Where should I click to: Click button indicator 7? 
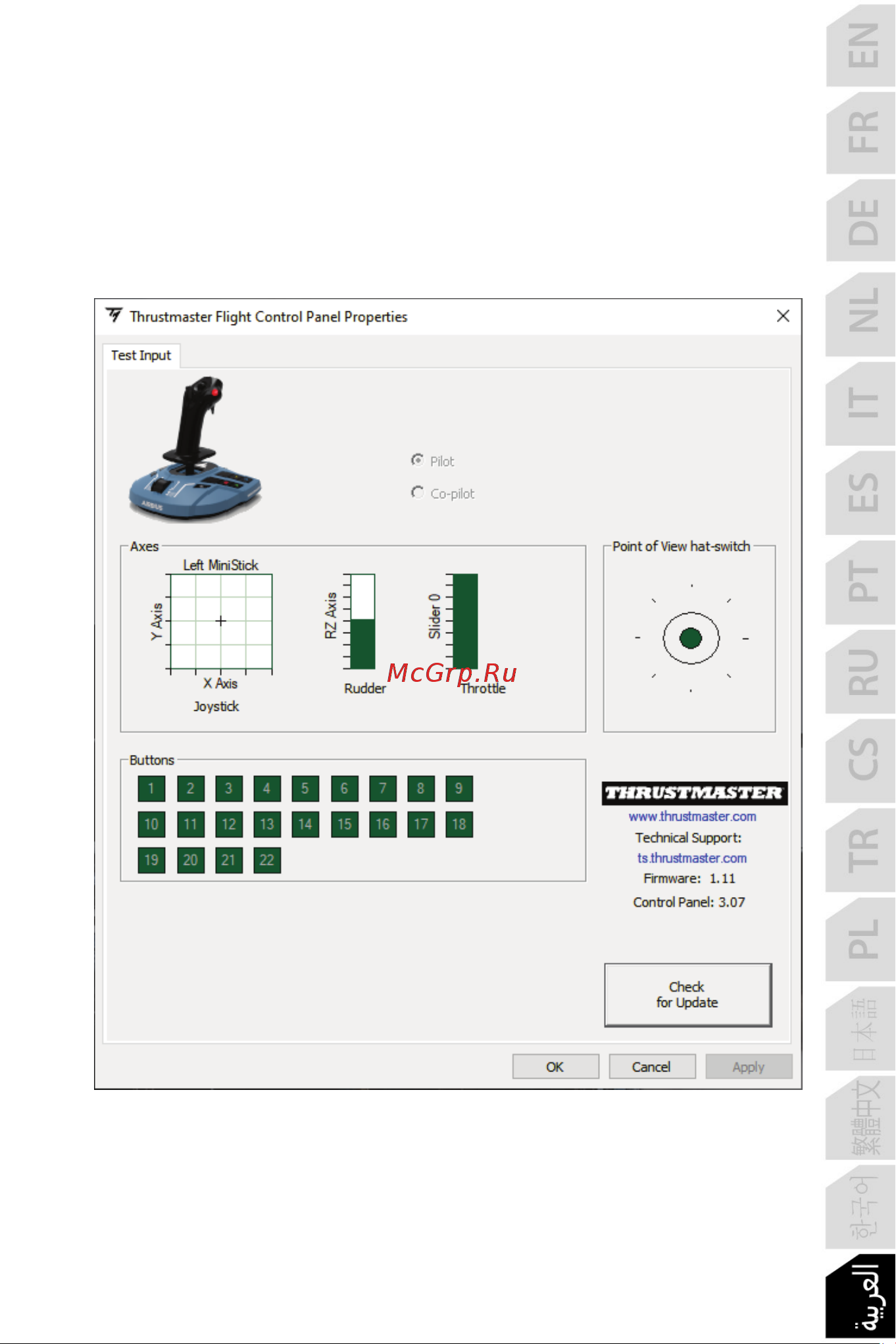383,788
